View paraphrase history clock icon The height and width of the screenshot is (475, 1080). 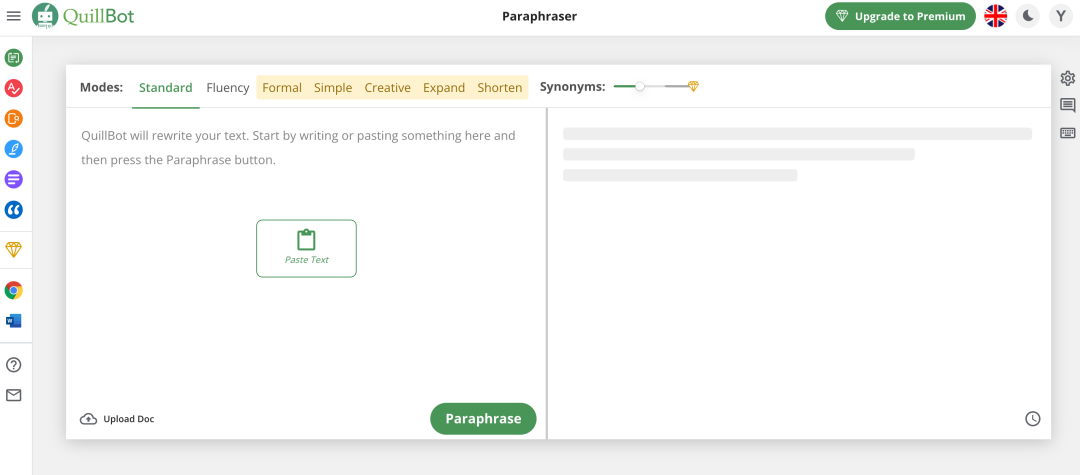click(x=1033, y=419)
